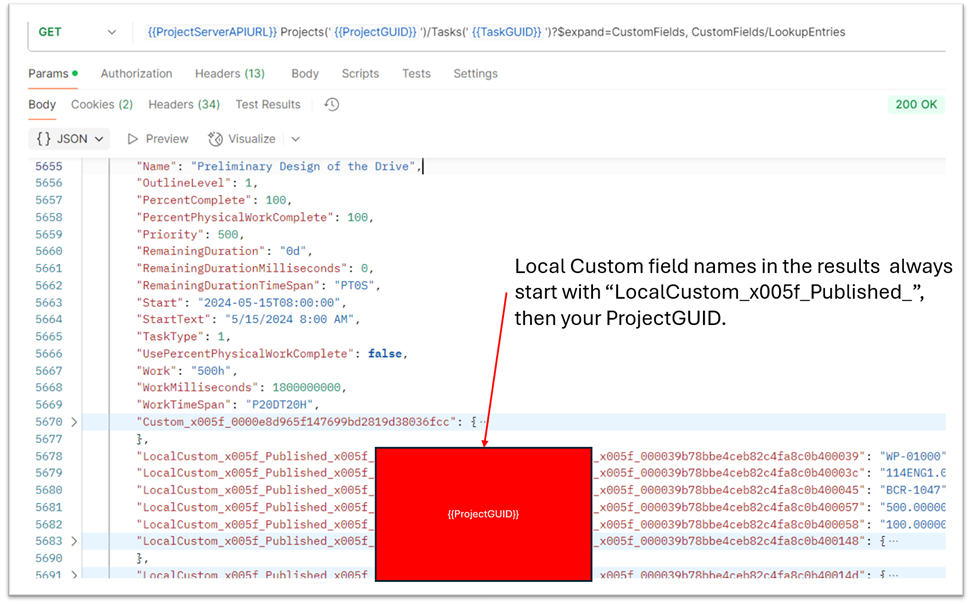Expand the collapsed node on line 5691
Viewport: 975px width, 604px height.
[74, 575]
